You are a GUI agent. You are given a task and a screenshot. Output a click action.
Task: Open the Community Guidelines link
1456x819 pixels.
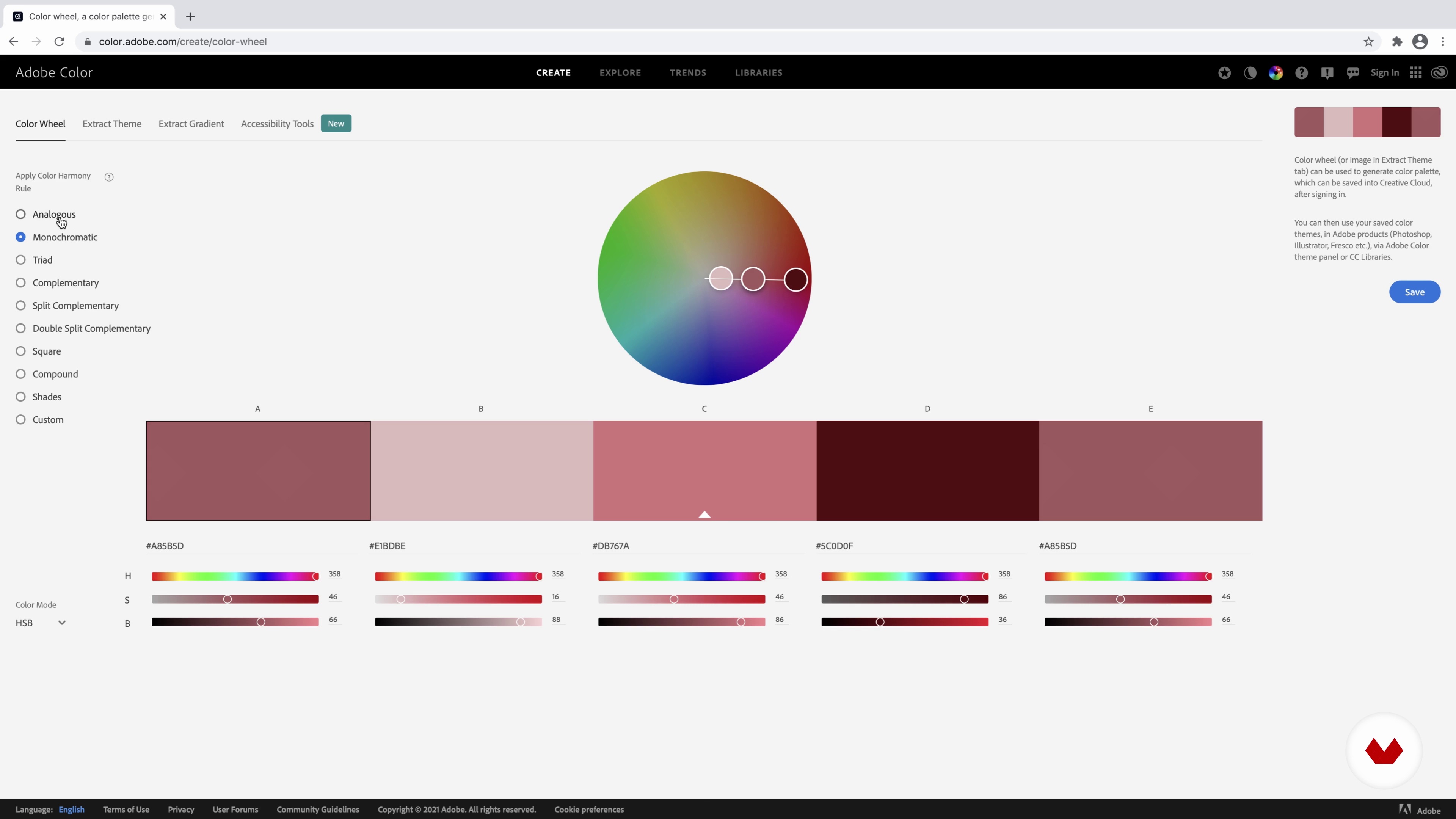coord(318,810)
